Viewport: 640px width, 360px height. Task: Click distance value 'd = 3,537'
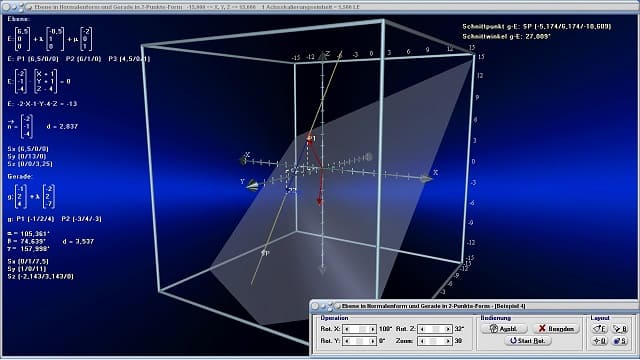(78, 241)
